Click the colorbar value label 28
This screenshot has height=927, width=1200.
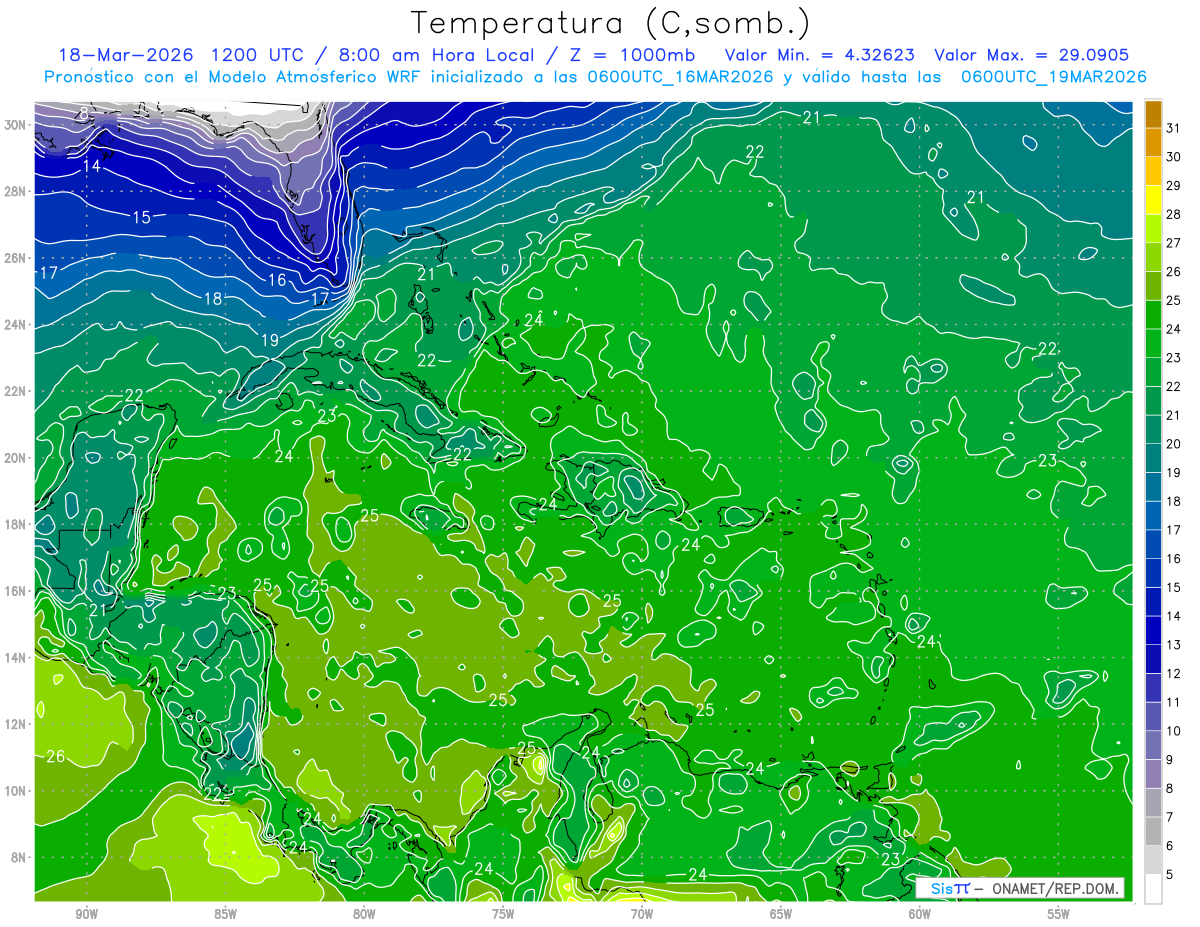tap(1174, 214)
